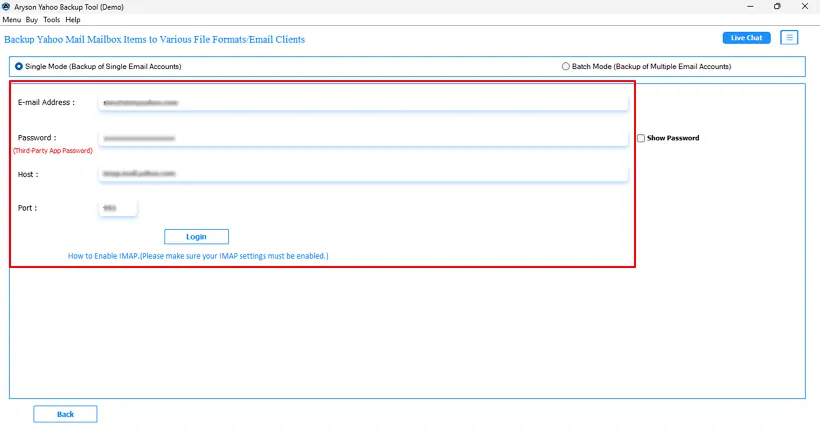This screenshot has height=432, width=820.
Task: Select Batch Mode radio button
Action: 565,66
